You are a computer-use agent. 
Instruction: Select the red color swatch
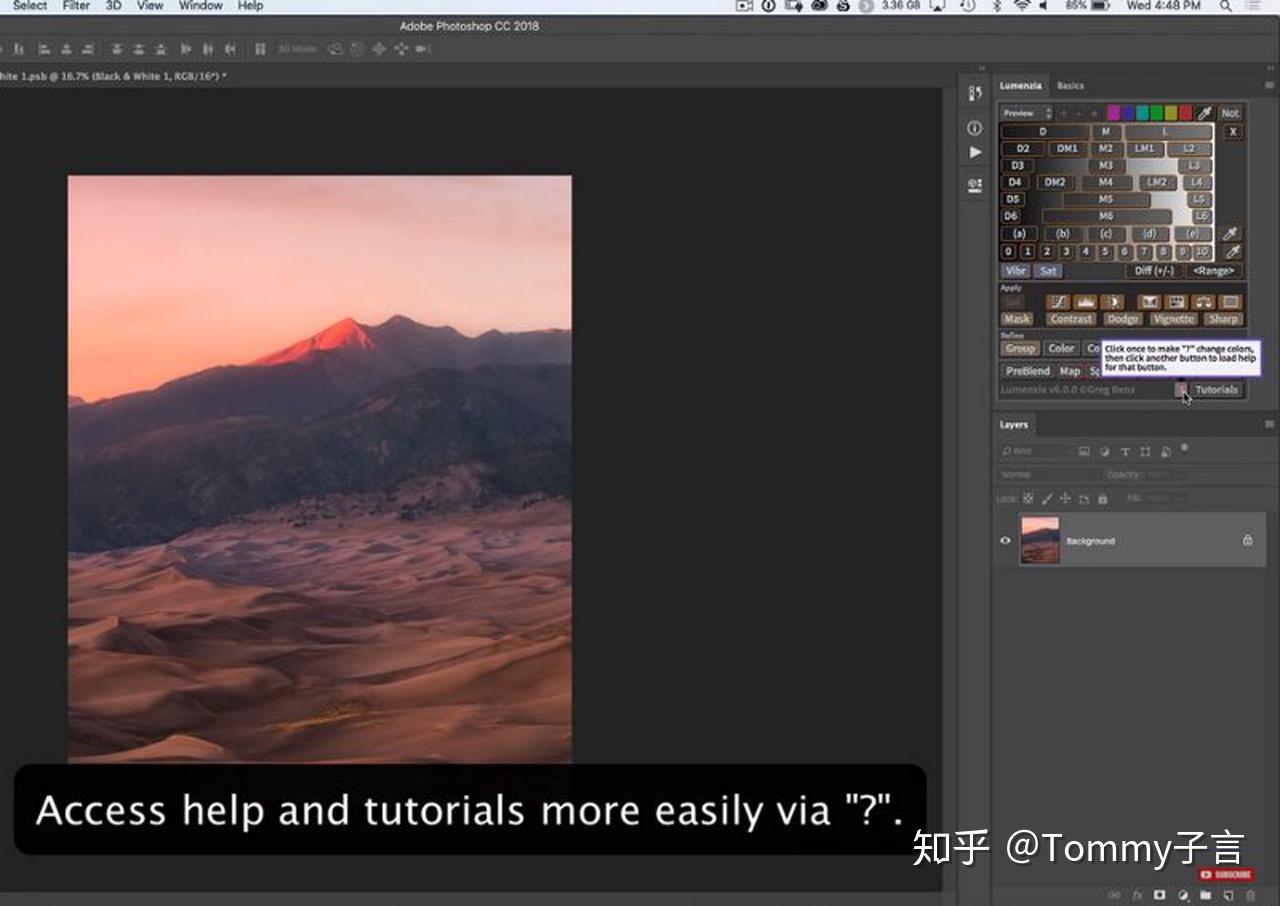pos(1185,113)
